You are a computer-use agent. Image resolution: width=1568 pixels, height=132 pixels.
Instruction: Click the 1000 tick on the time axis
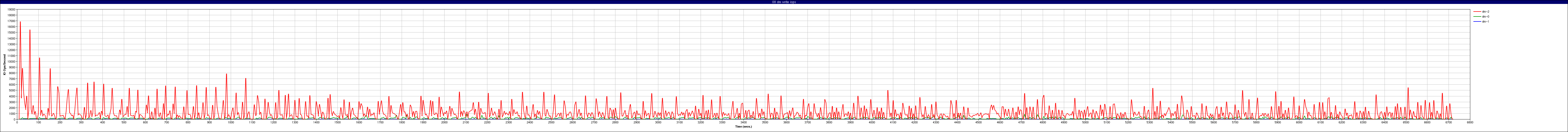(x=231, y=122)
